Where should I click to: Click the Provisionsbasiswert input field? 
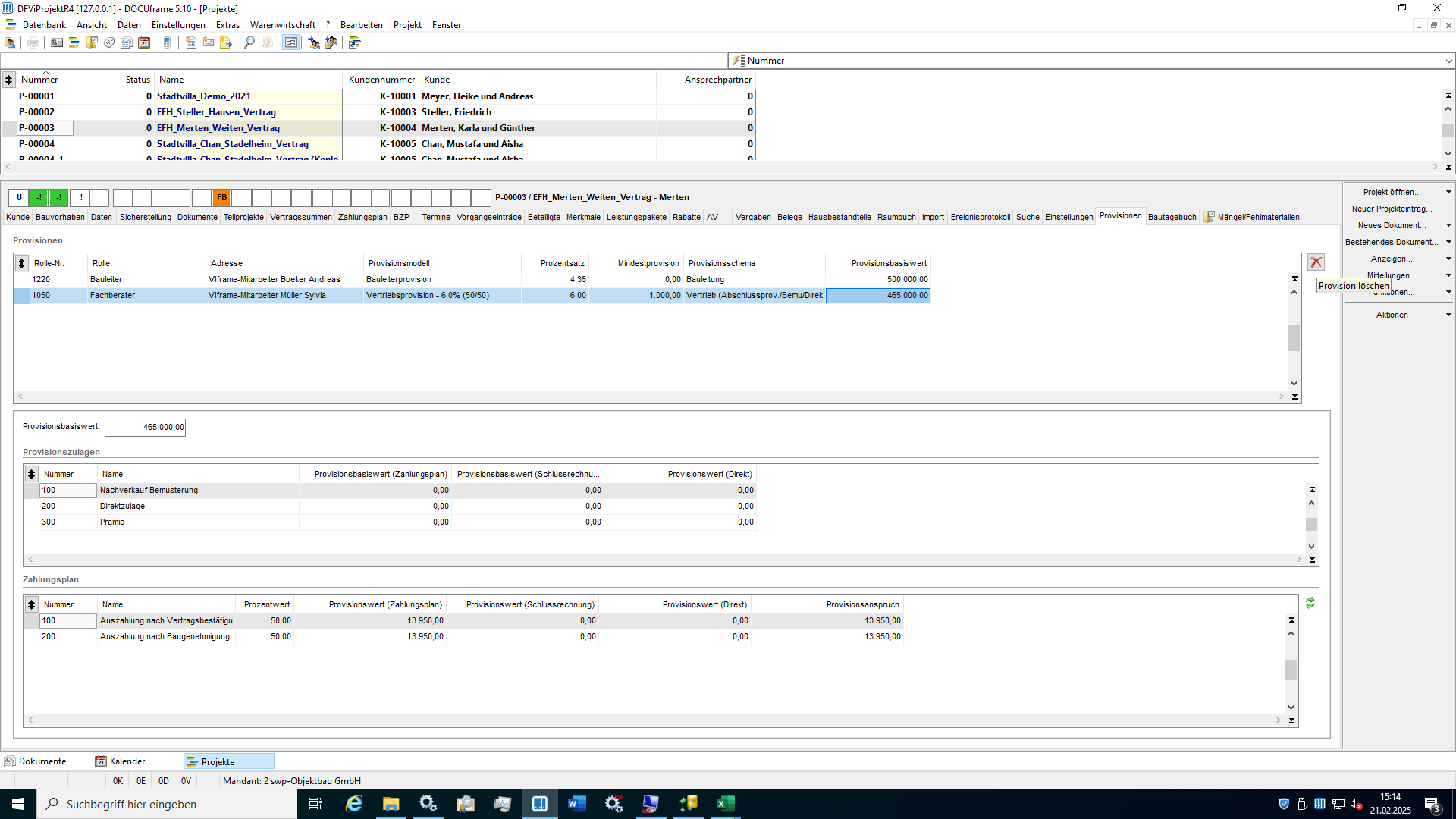point(145,427)
